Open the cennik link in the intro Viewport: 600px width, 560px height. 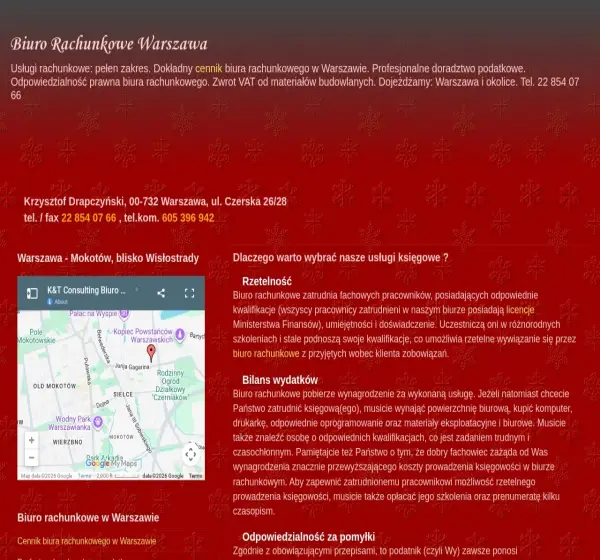pyautogui.click(x=209, y=69)
